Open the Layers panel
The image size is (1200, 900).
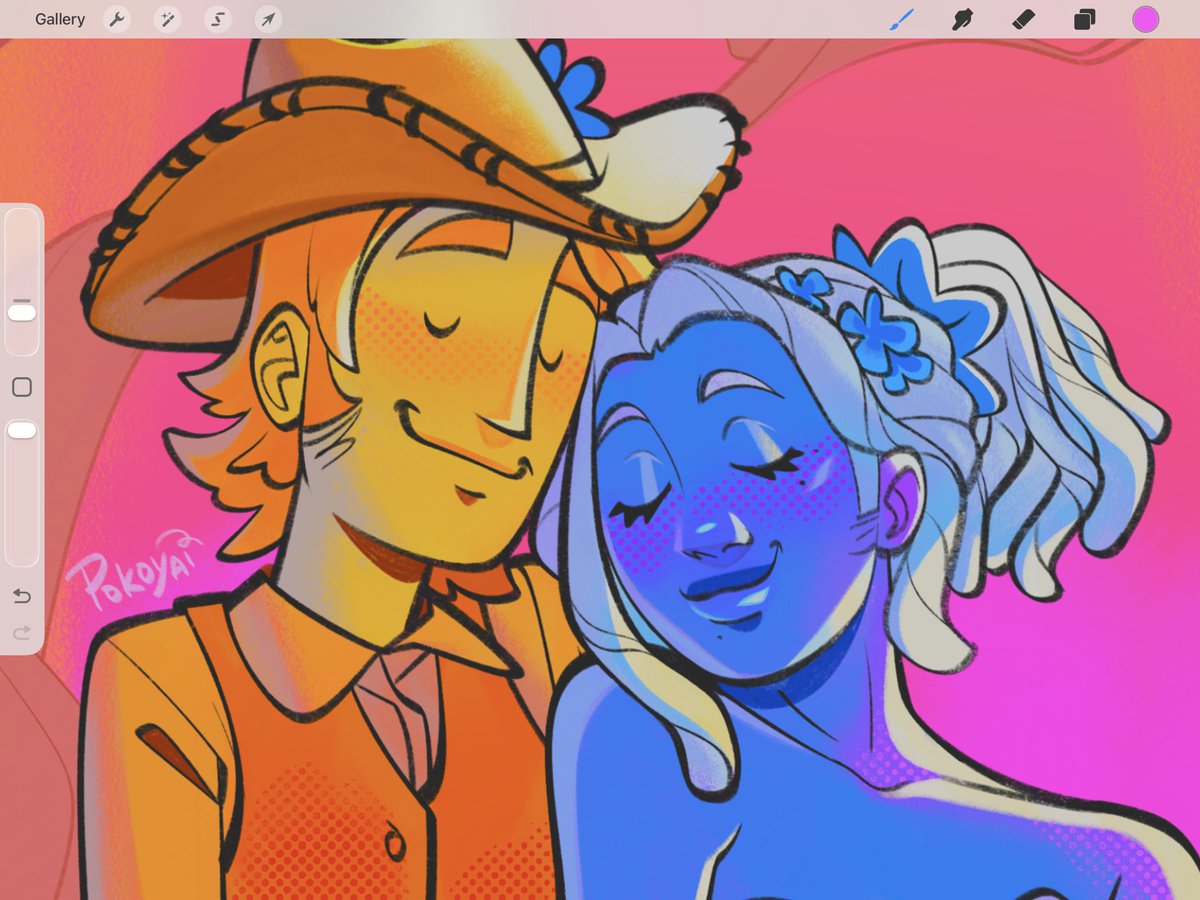pos(1084,19)
